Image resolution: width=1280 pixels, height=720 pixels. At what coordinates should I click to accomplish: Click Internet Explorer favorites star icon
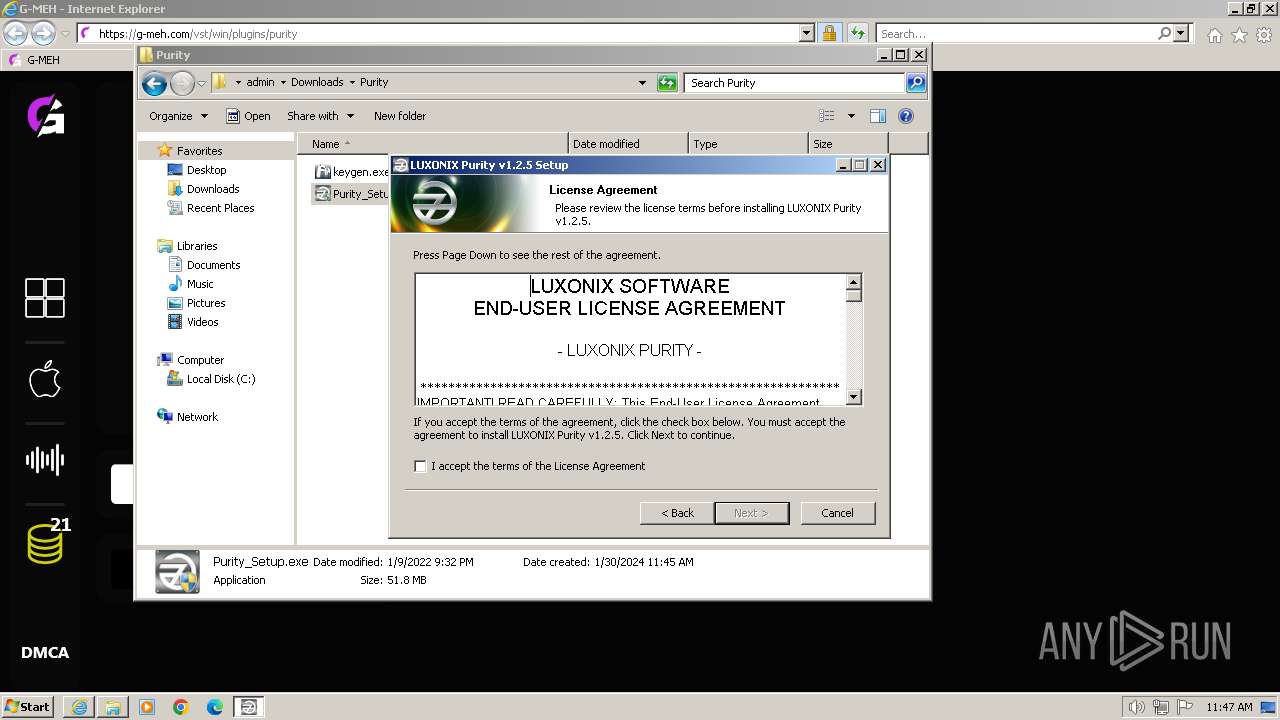click(1239, 35)
